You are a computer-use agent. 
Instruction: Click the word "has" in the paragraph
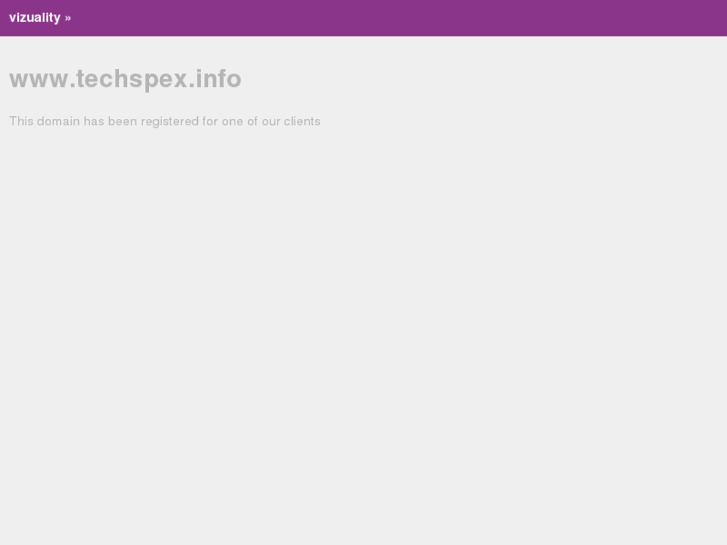tap(94, 121)
